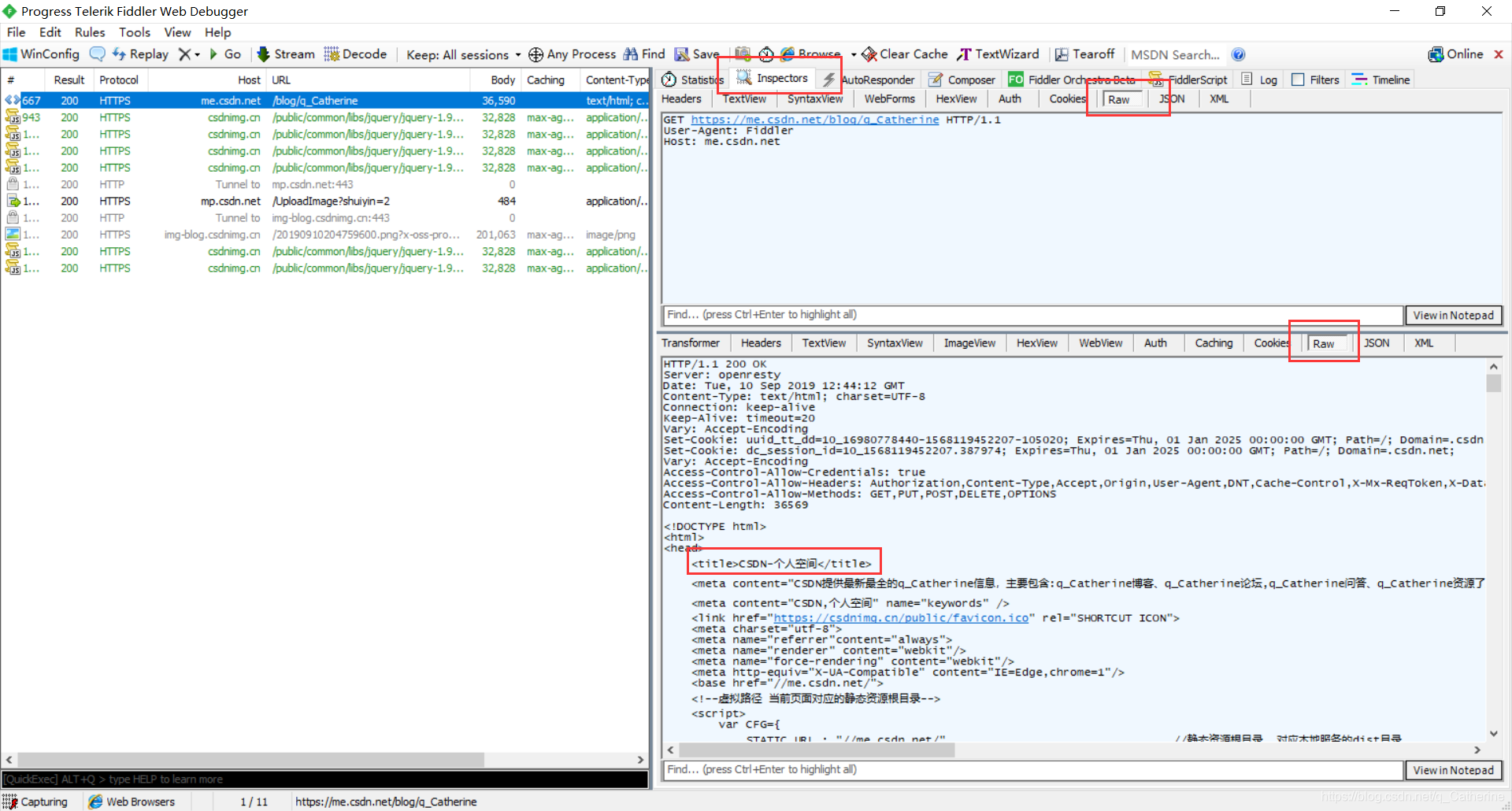Open Find sessions binoculars tool
This screenshot has width=1512, height=811.
644,54
